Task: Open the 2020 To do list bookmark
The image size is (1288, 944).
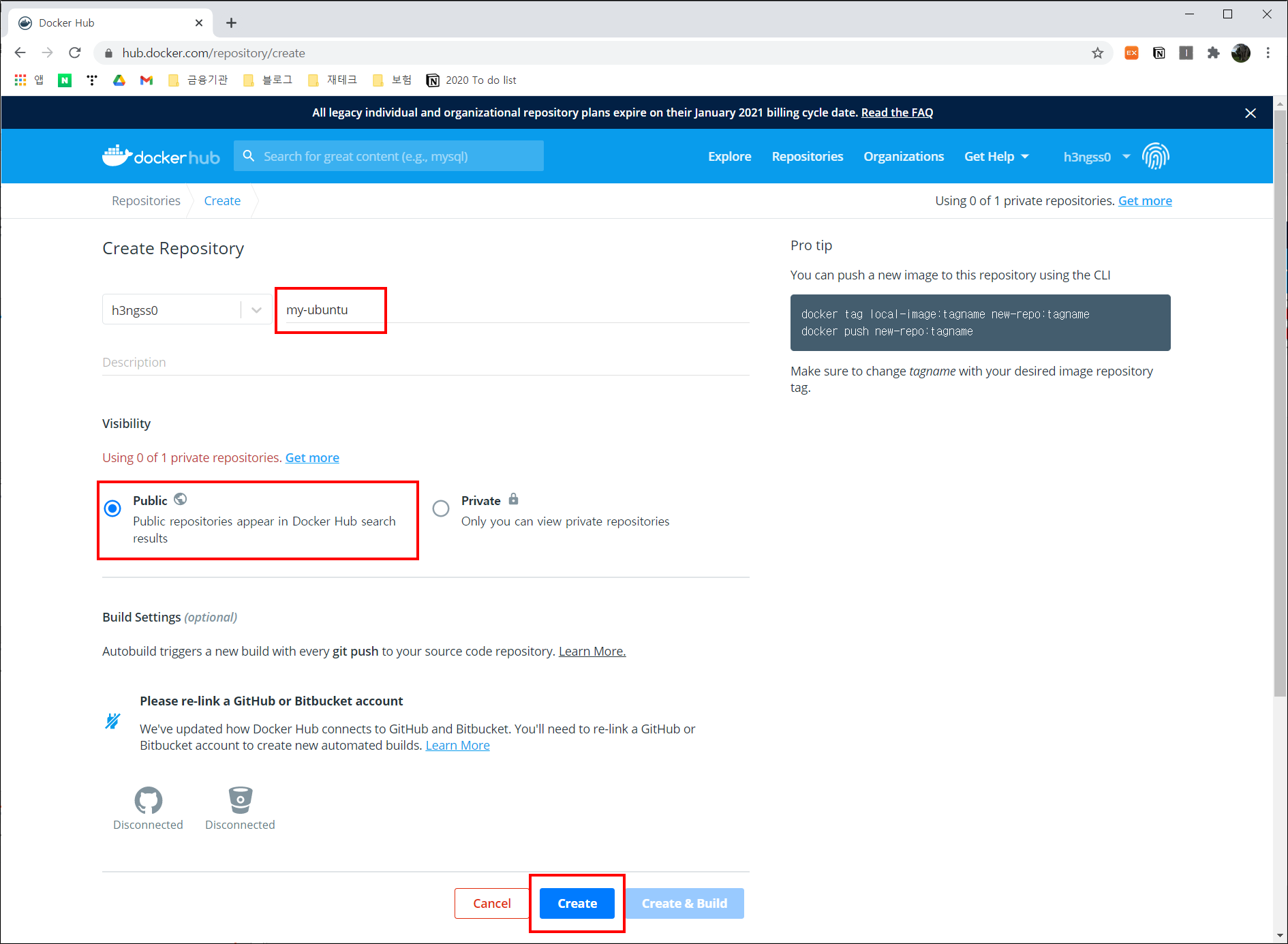Action: (471, 80)
